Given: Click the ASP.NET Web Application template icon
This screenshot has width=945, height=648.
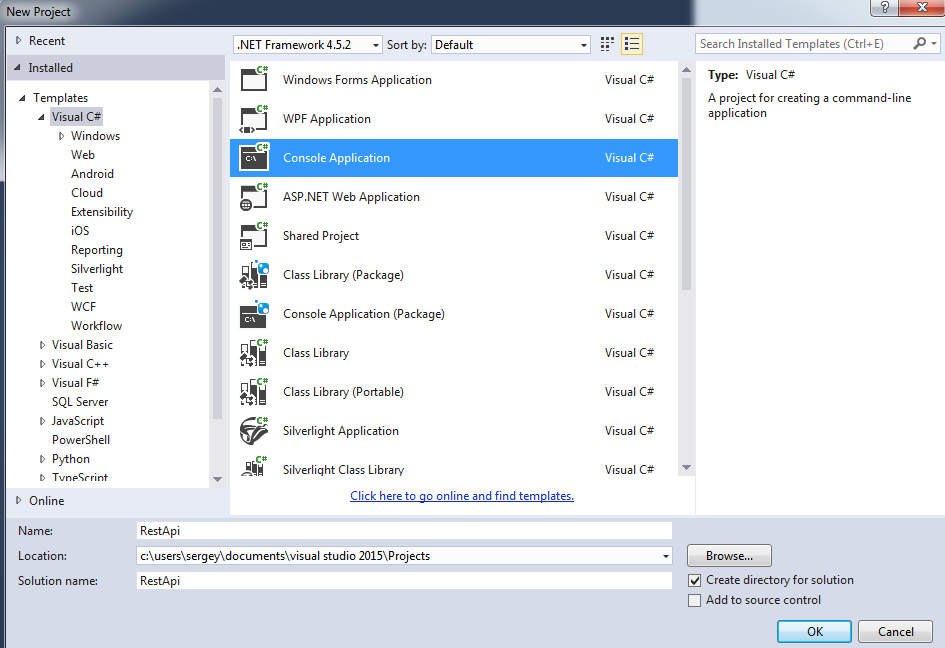Looking at the screenshot, I should coord(254,197).
